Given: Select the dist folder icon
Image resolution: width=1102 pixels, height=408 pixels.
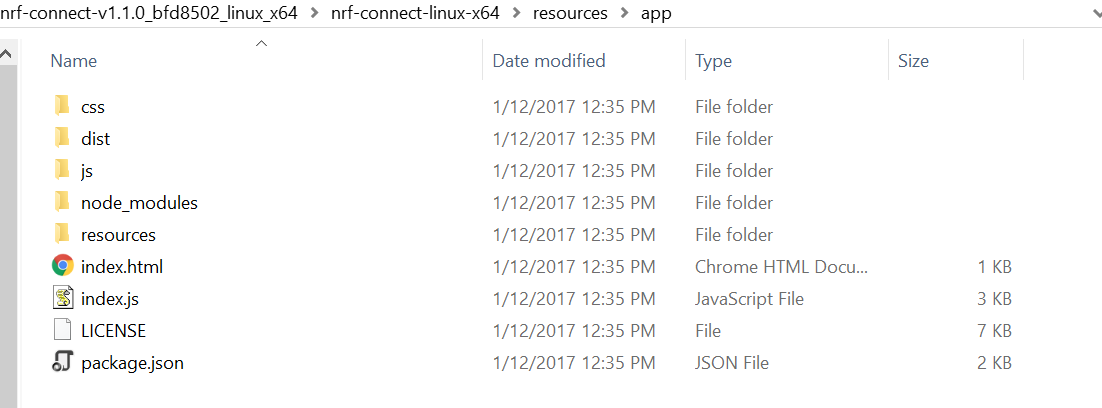Looking at the screenshot, I should click(62, 138).
